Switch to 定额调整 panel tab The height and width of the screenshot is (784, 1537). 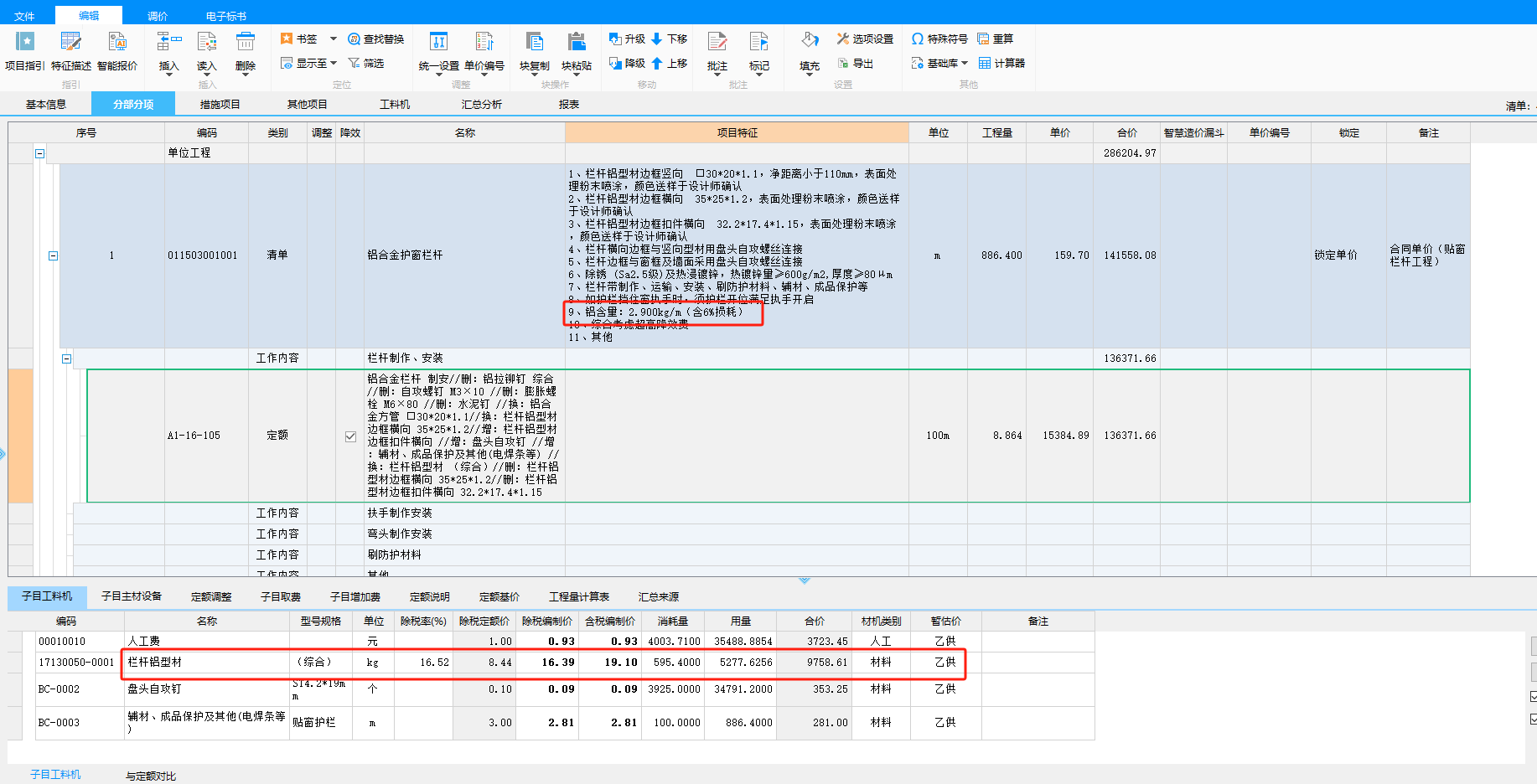[211, 596]
